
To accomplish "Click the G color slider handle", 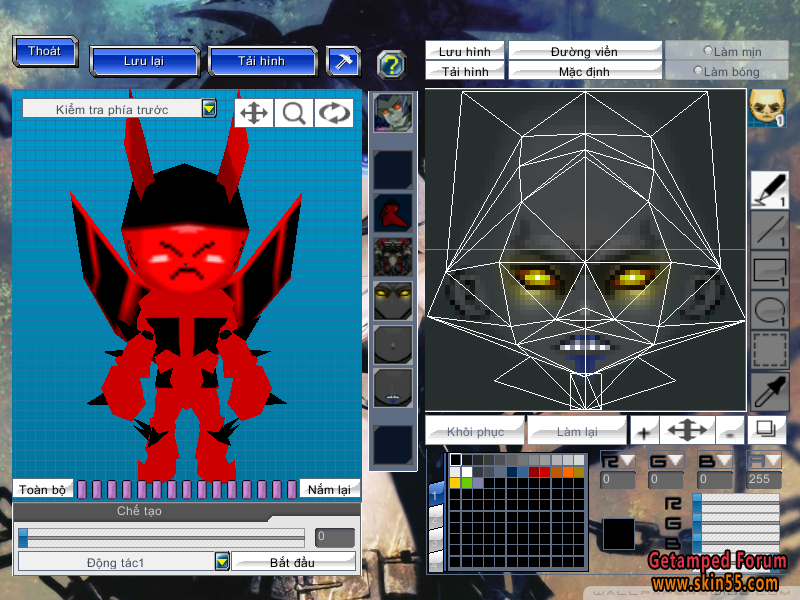I will [x=697, y=521].
